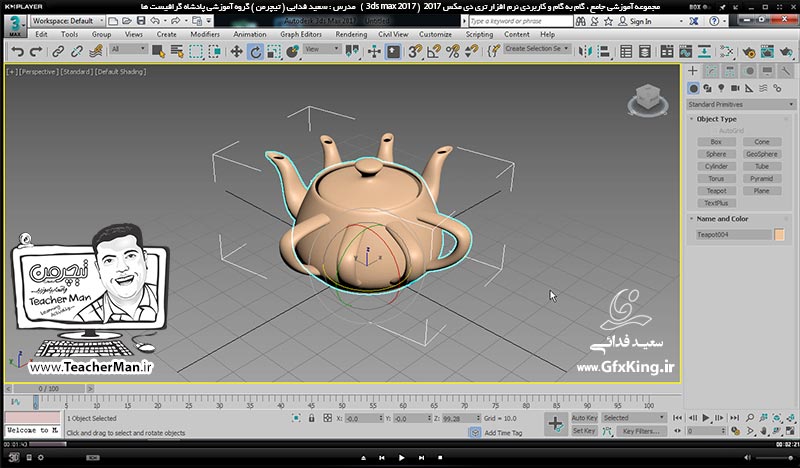Screen dimensions: 800x468
Task: Choose the Select Object tool
Action: pos(158,52)
